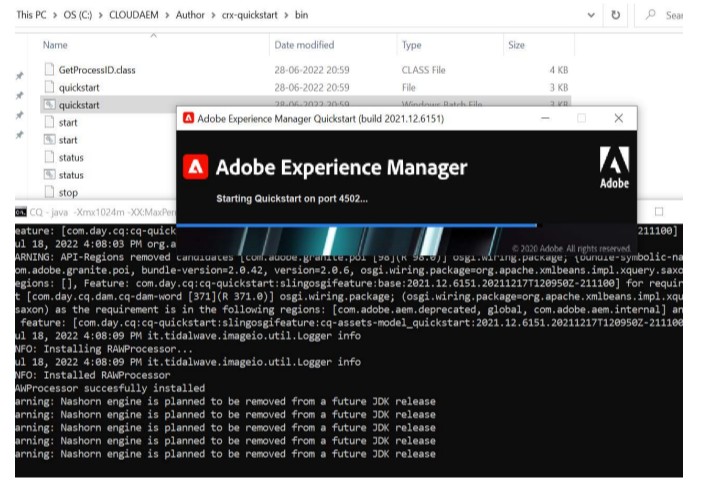Expand chevron after CLOUDAEM breadcrumb
Screen dimensions: 725x486
(167, 15)
